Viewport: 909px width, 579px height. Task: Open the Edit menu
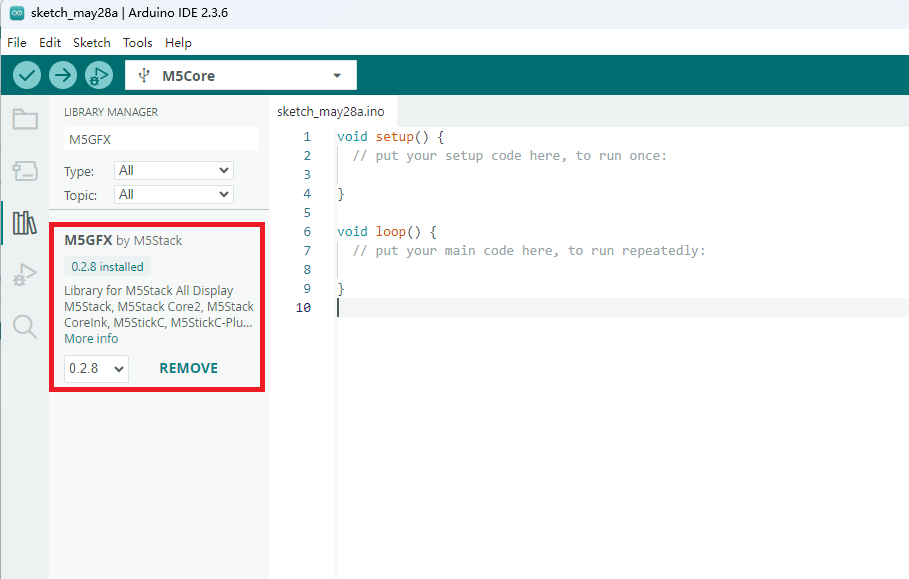[50, 43]
